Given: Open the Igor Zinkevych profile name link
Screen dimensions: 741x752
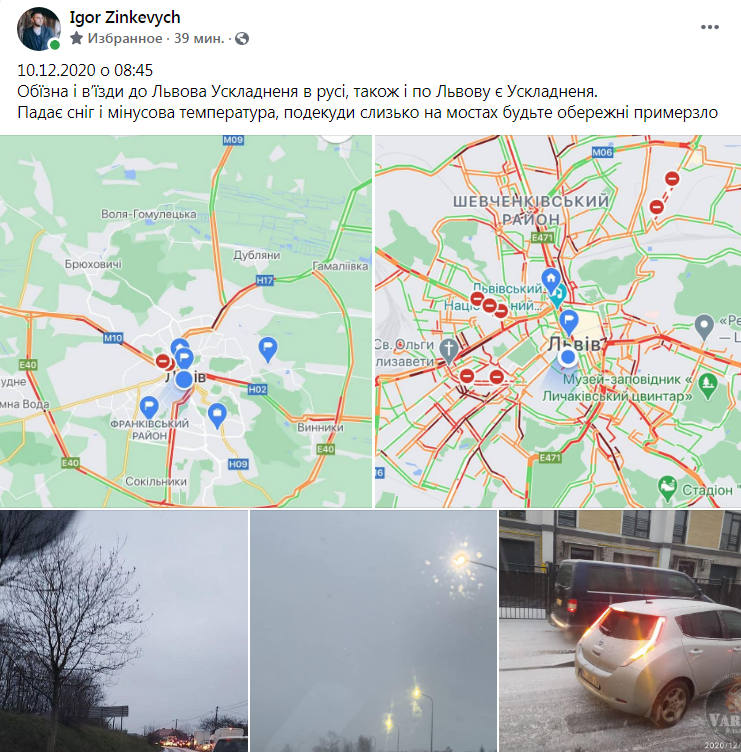Looking at the screenshot, I should (x=125, y=17).
